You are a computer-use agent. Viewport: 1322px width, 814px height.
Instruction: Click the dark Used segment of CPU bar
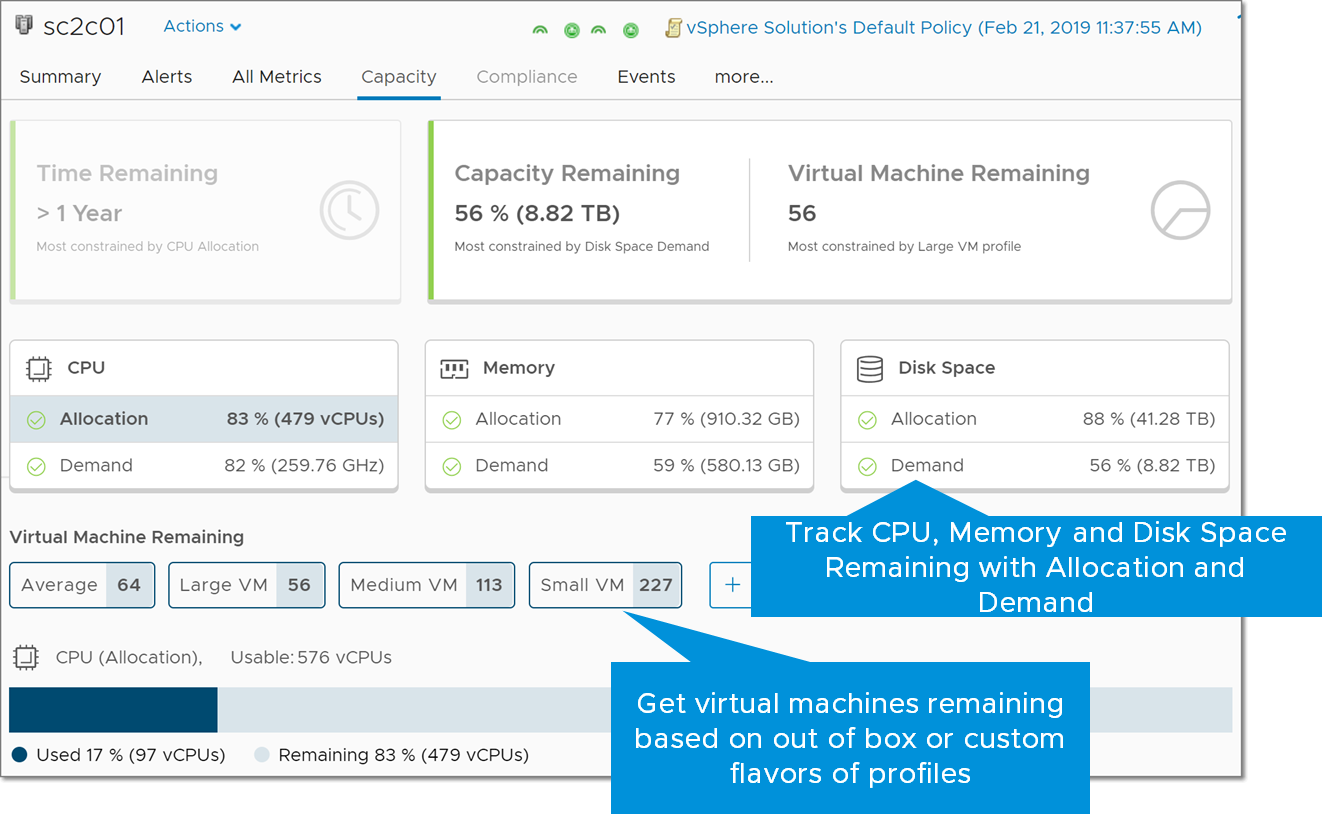(113, 710)
